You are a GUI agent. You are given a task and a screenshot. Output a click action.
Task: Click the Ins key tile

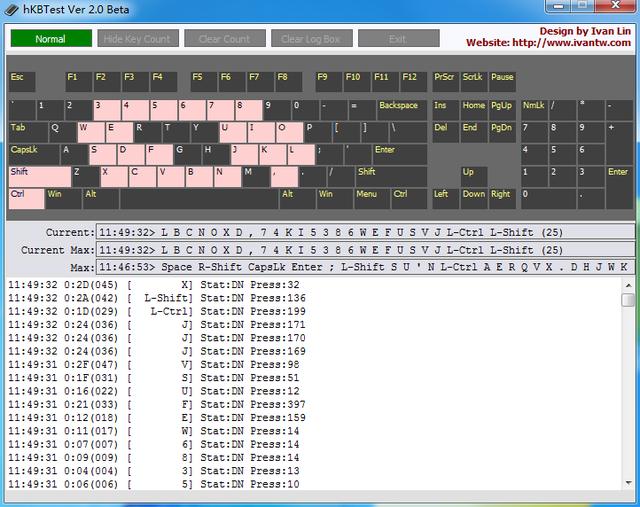pyautogui.click(x=445, y=110)
